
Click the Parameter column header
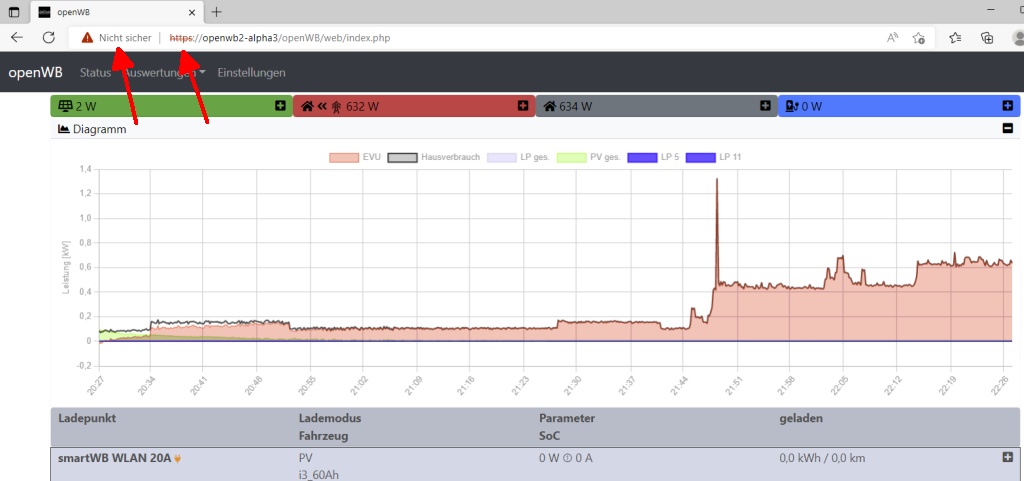click(x=567, y=418)
